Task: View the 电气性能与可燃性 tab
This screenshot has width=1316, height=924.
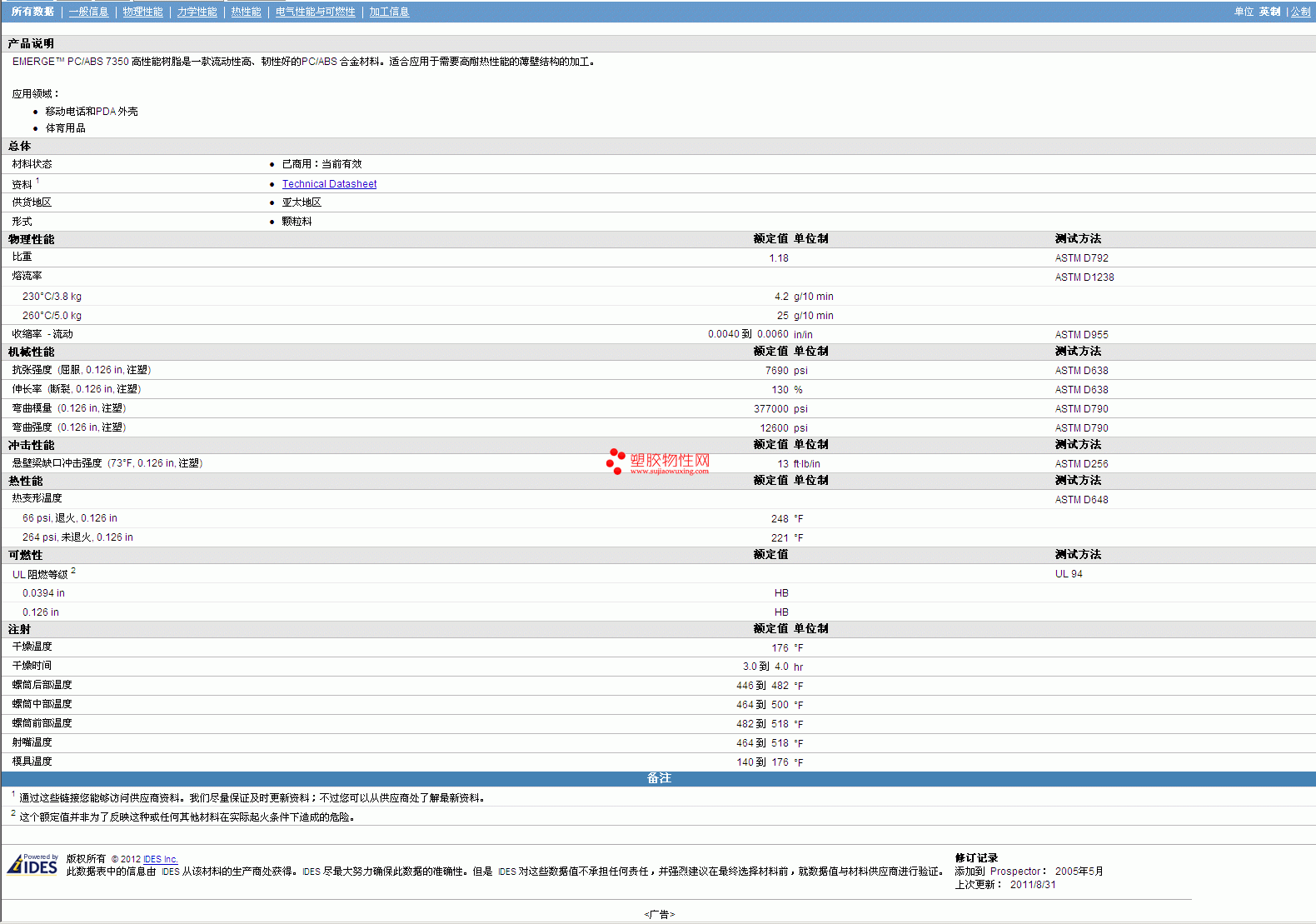Action: coord(315,12)
